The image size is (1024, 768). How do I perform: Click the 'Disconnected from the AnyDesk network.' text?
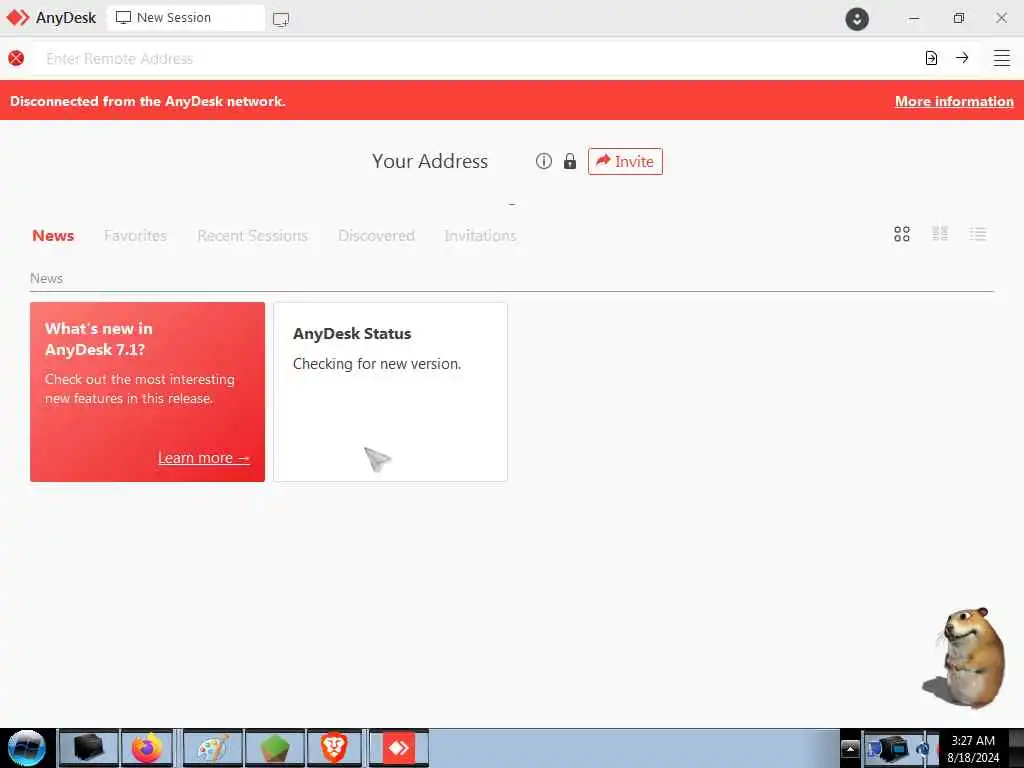[x=148, y=101]
